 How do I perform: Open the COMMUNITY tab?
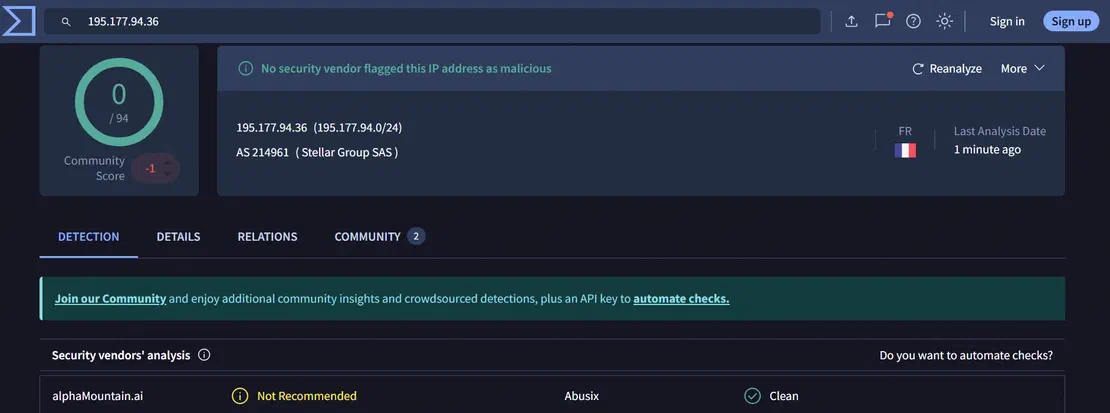click(x=379, y=237)
